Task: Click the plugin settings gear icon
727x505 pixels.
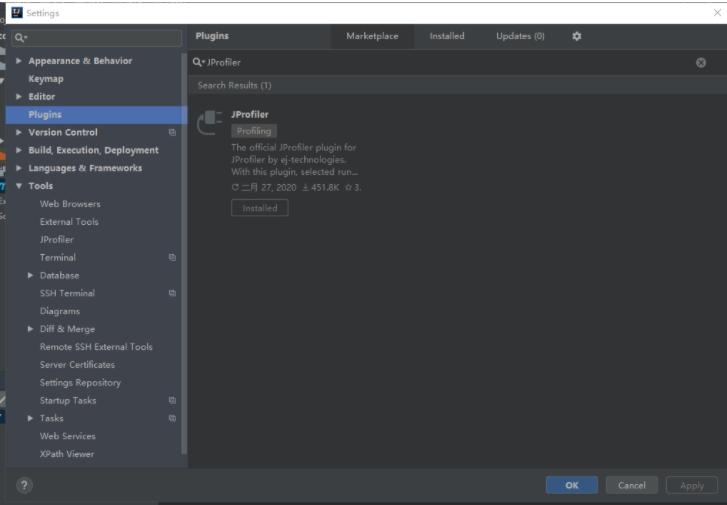Action: pos(576,36)
